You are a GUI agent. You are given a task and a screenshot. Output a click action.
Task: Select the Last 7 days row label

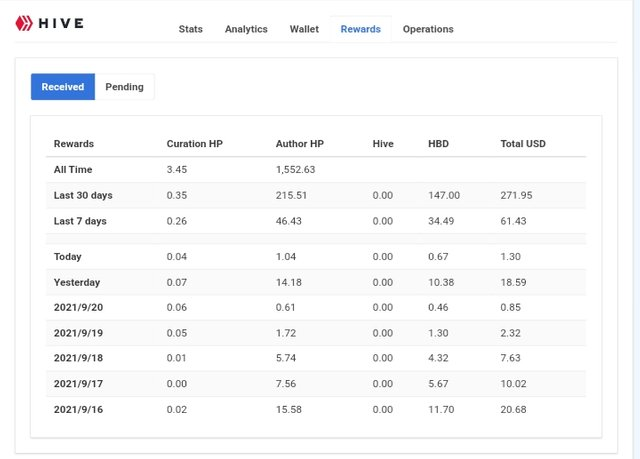[x=80, y=221]
